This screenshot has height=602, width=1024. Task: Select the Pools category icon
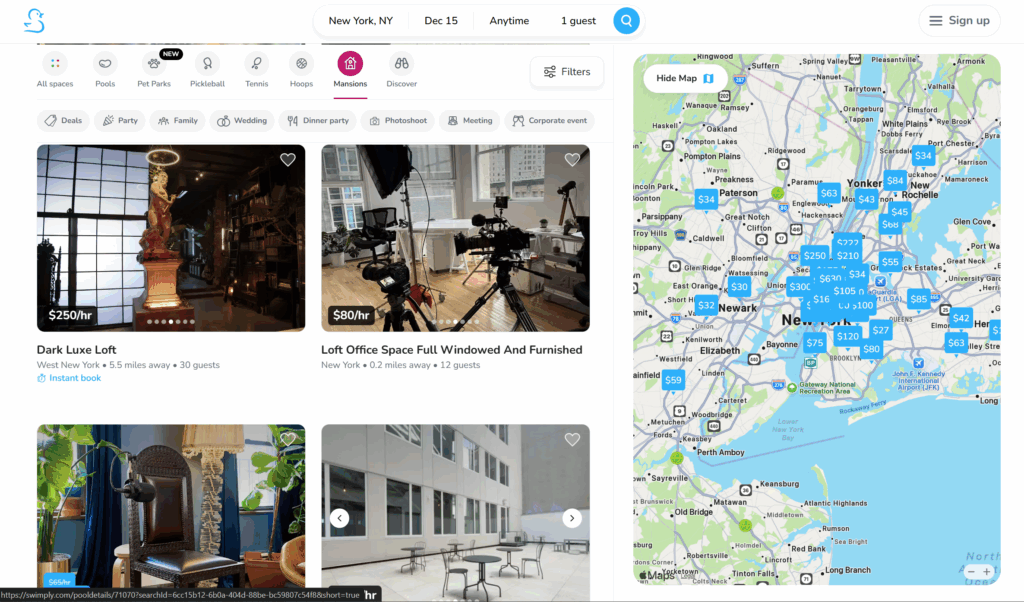[105, 64]
